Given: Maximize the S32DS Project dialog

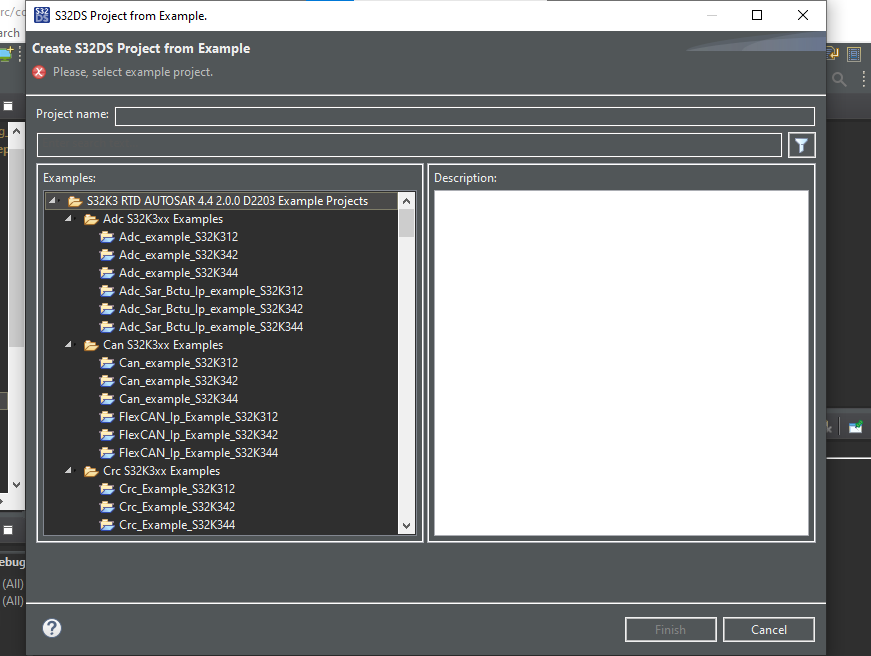Looking at the screenshot, I should pyautogui.click(x=757, y=16).
